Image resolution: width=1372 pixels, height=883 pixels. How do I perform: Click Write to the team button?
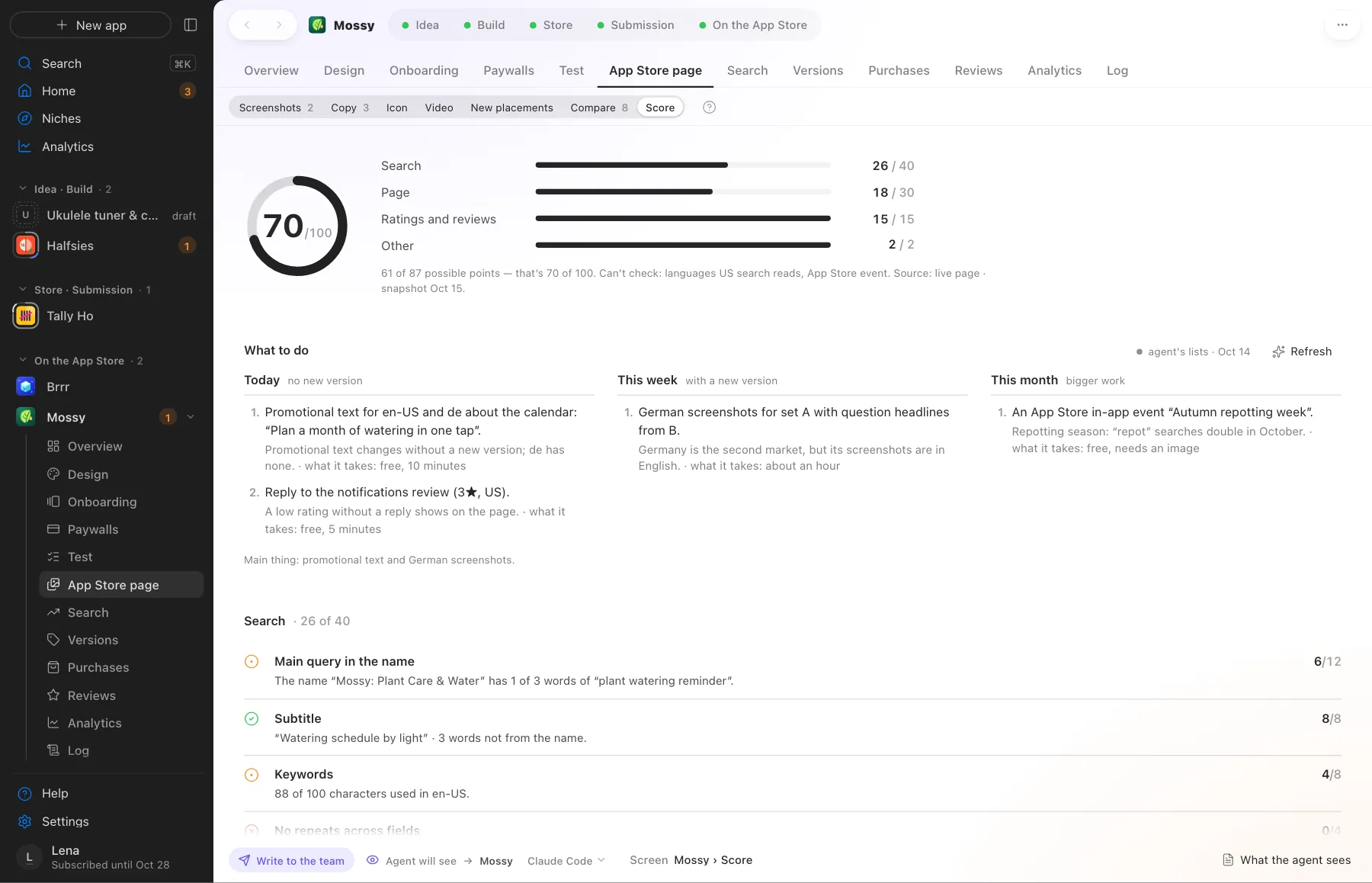pos(291,860)
